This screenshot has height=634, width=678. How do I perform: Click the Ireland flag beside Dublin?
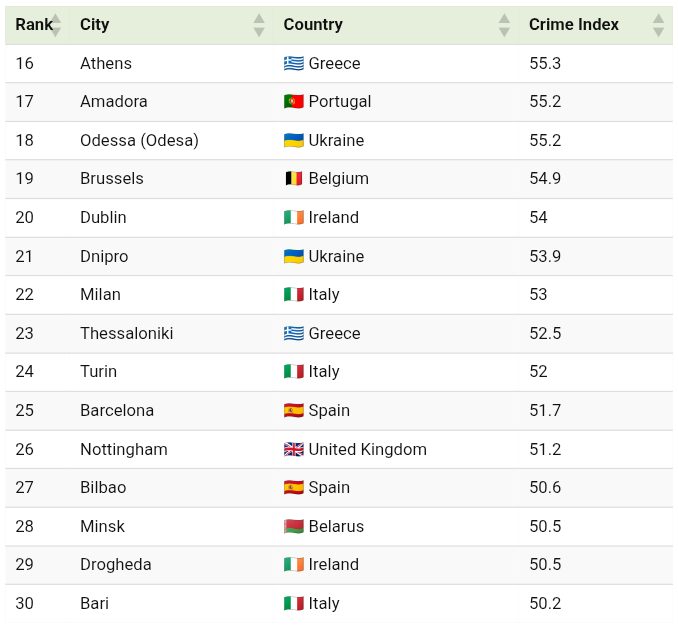293,218
